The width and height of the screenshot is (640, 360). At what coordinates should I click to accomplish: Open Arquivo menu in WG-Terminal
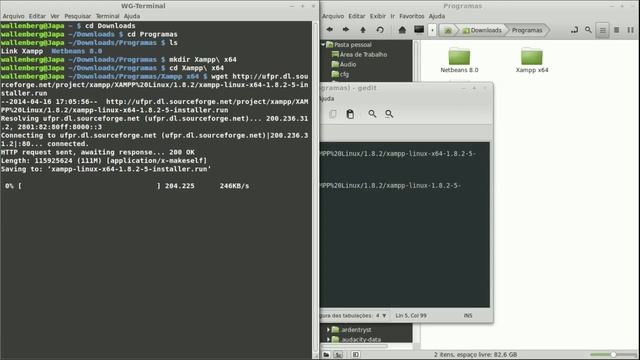pos(13,16)
